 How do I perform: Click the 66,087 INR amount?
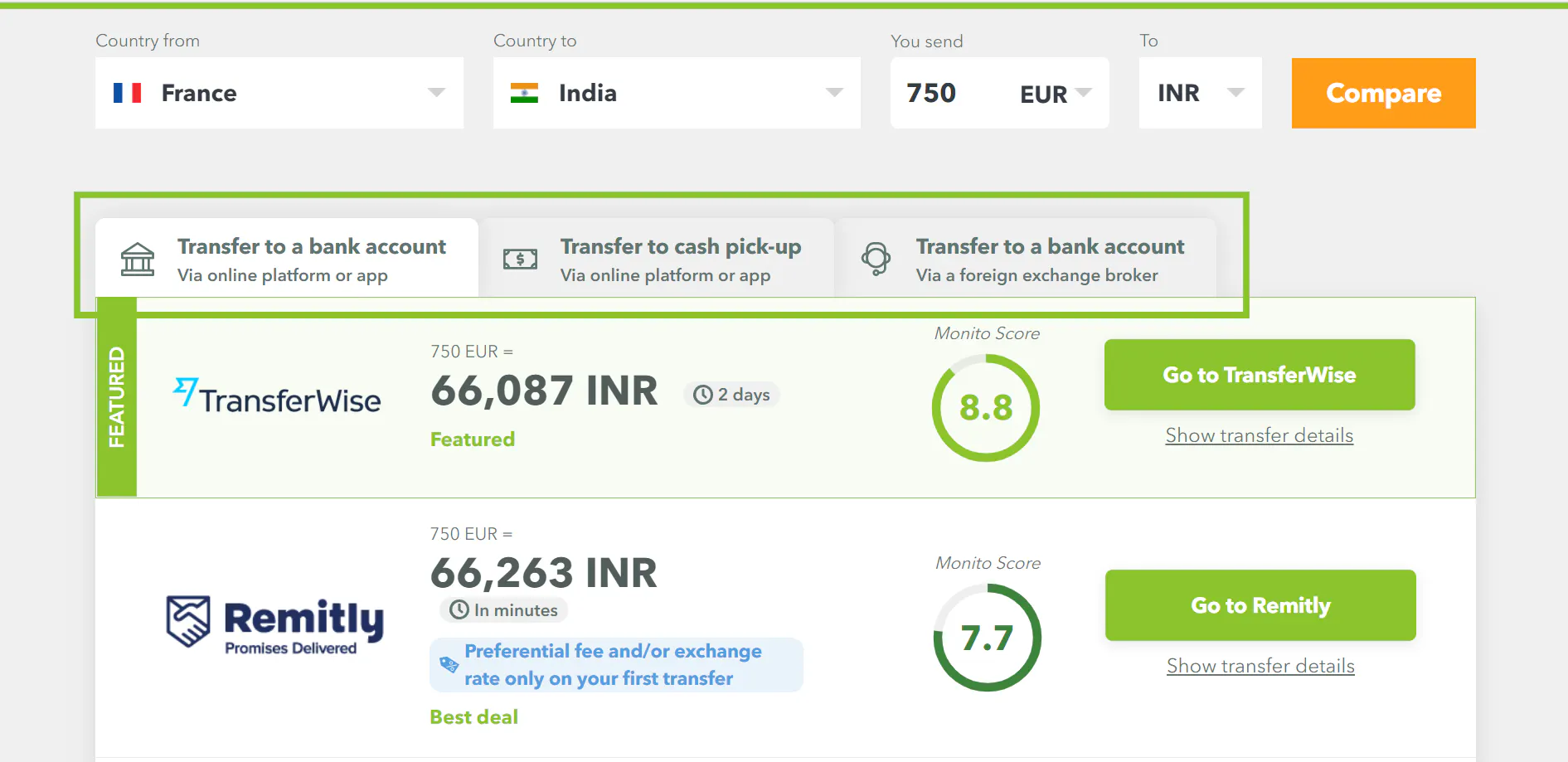[x=545, y=391]
